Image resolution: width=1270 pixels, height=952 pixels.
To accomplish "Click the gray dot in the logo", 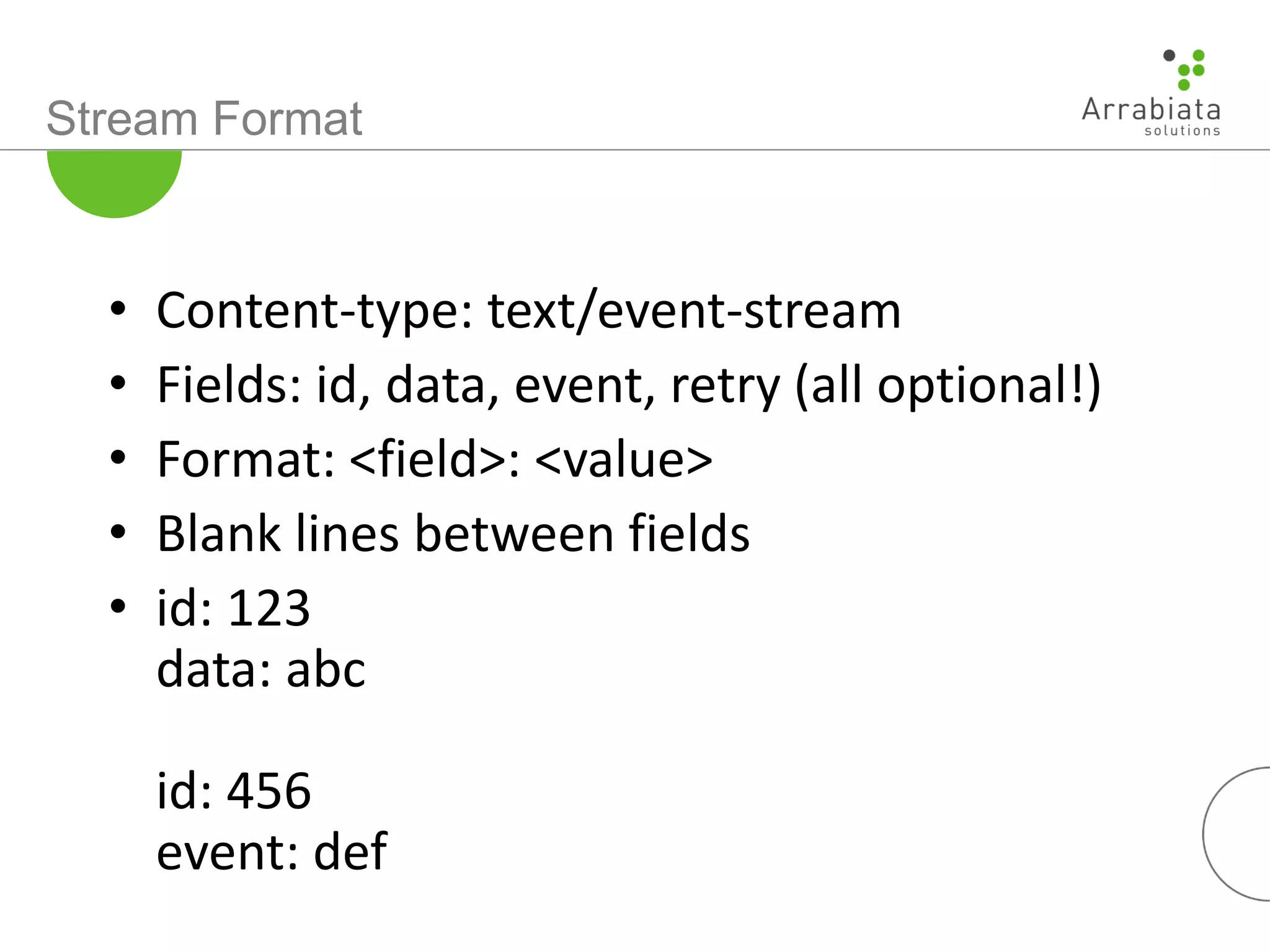I will pos(1169,56).
